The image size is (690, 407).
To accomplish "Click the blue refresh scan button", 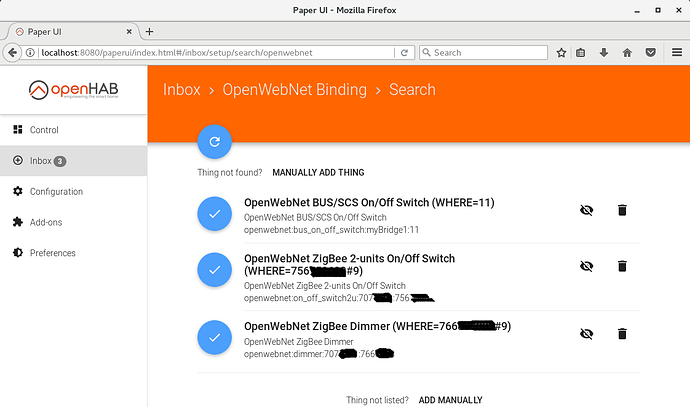I will pyautogui.click(x=214, y=142).
